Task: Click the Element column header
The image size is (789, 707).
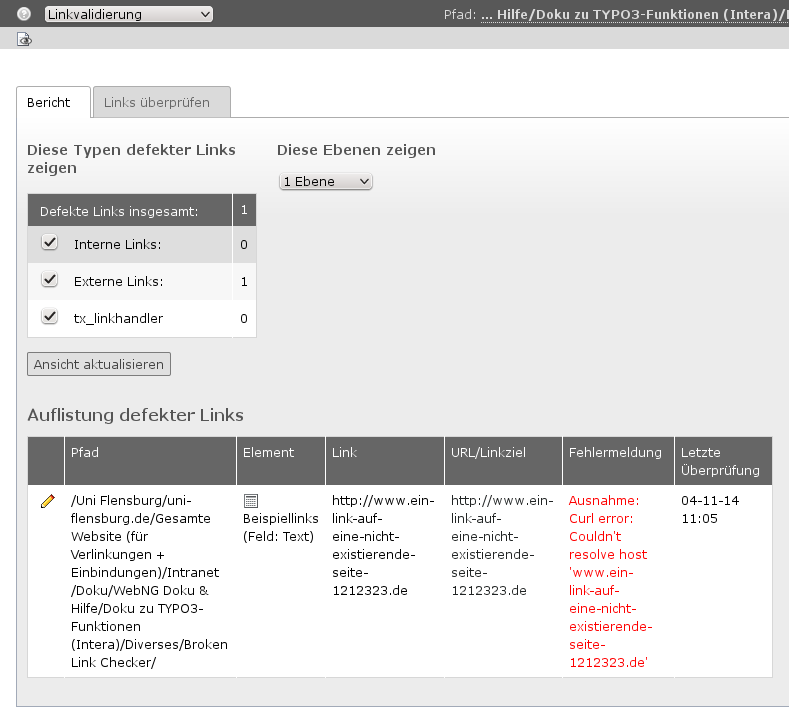Action: (x=269, y=453)
